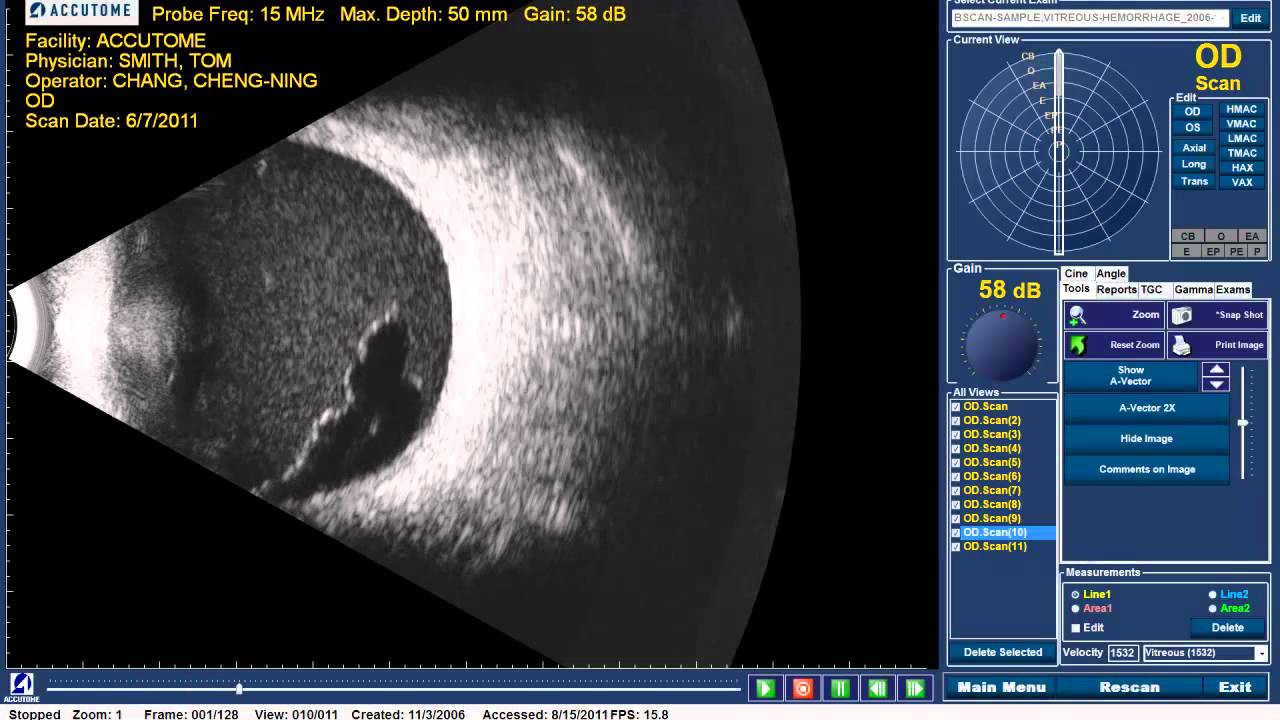Toggle checkbox for OD.Scan(3)
1280x720 pixels.
click(956, 435)
